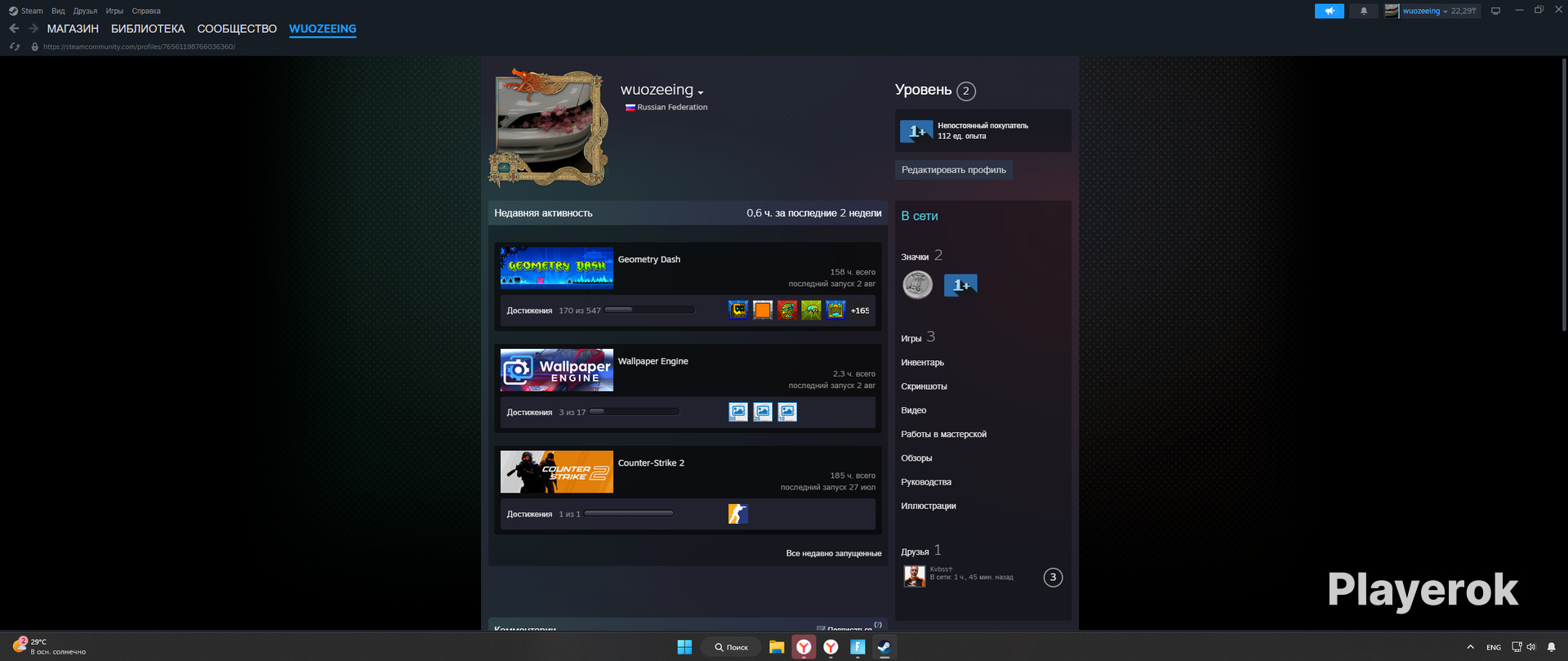Viewport: 1568px width, 661px height.
Task: Open the Steam menu
Action: 32,11
